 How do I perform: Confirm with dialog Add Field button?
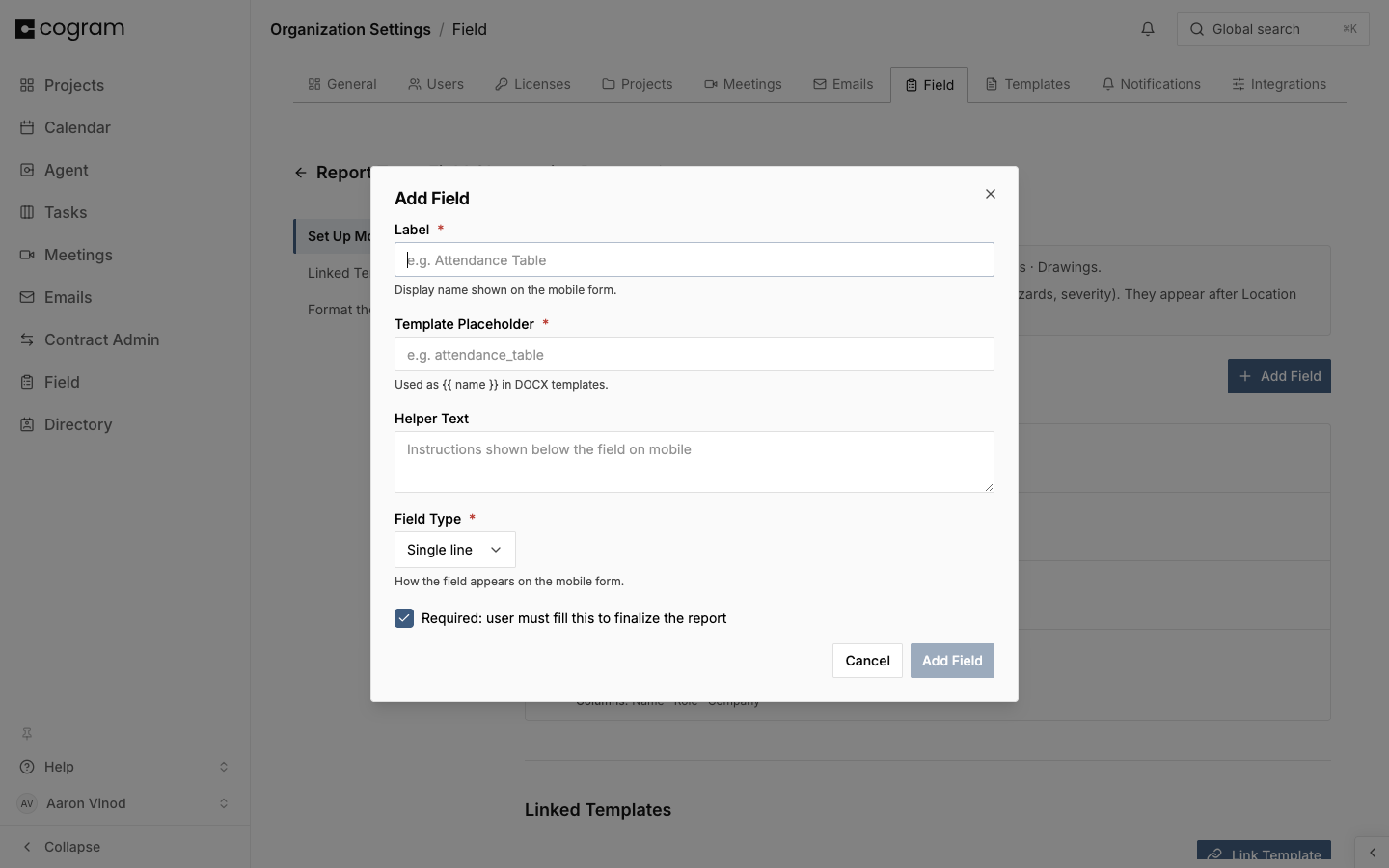pyautogui.click(x=952, y=661)
